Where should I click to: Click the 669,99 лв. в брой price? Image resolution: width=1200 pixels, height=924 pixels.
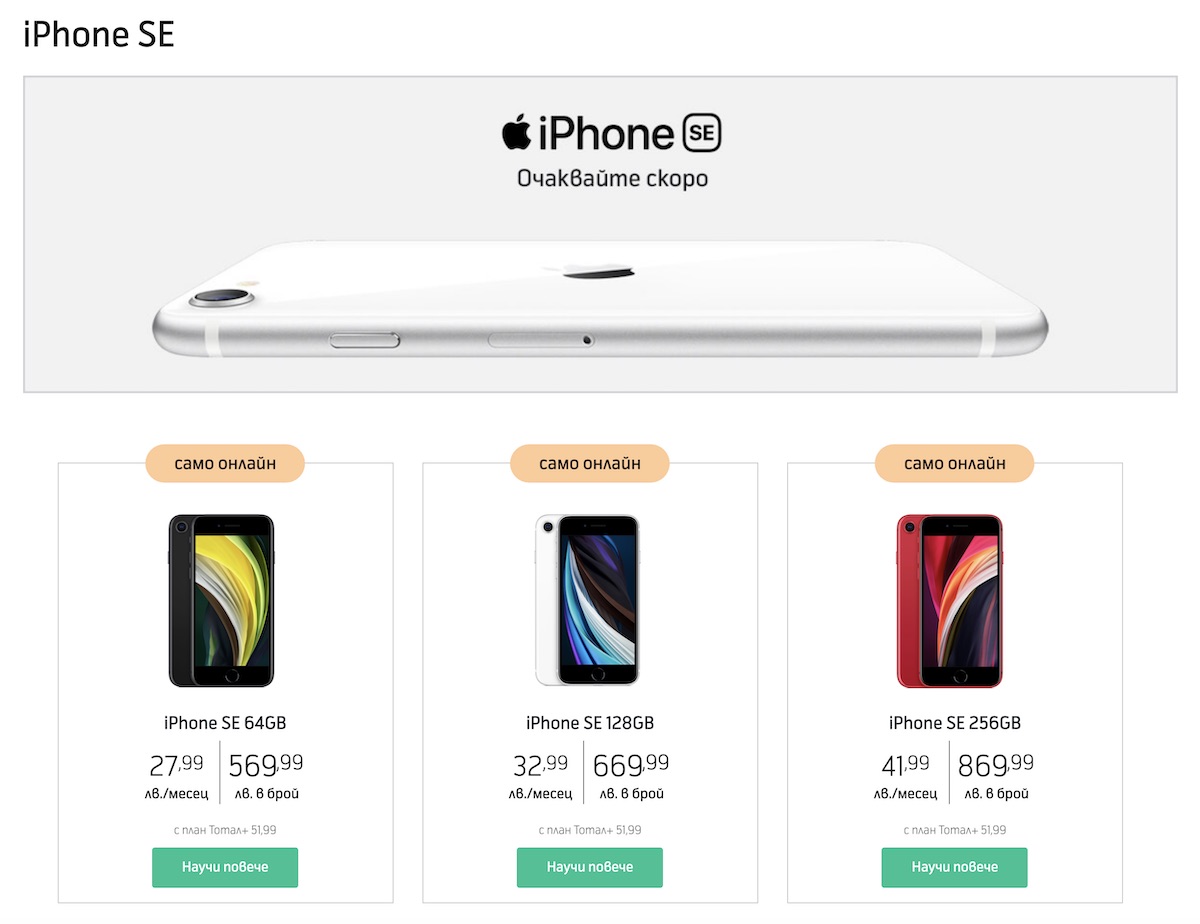(631, 776)
